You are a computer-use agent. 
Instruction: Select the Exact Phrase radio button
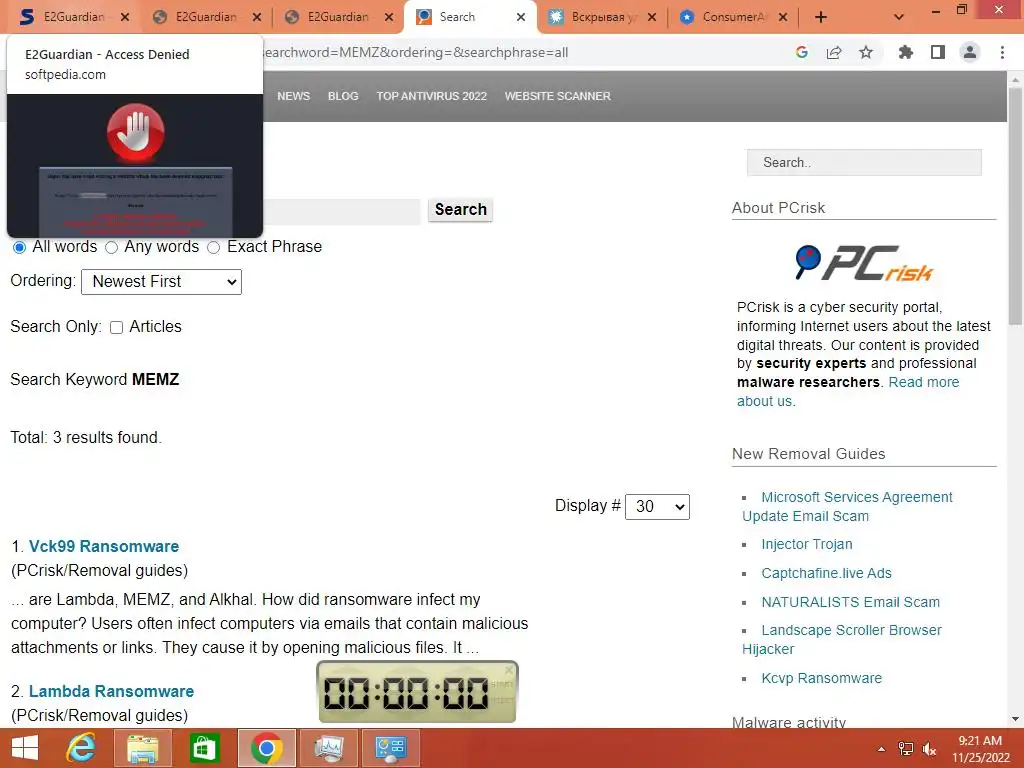(214, 248)
